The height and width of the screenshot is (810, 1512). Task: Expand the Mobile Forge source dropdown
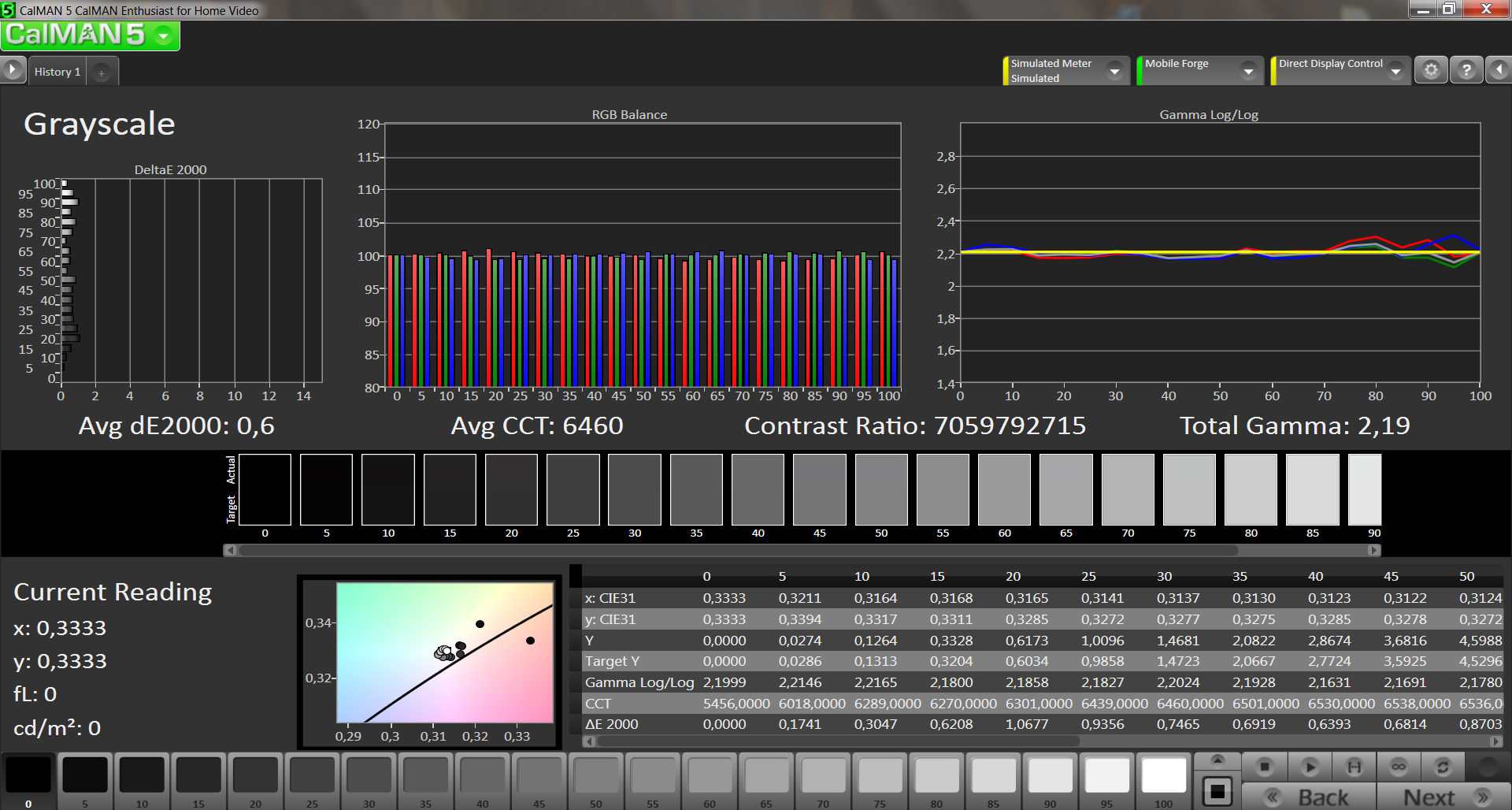click(1248, 72)
